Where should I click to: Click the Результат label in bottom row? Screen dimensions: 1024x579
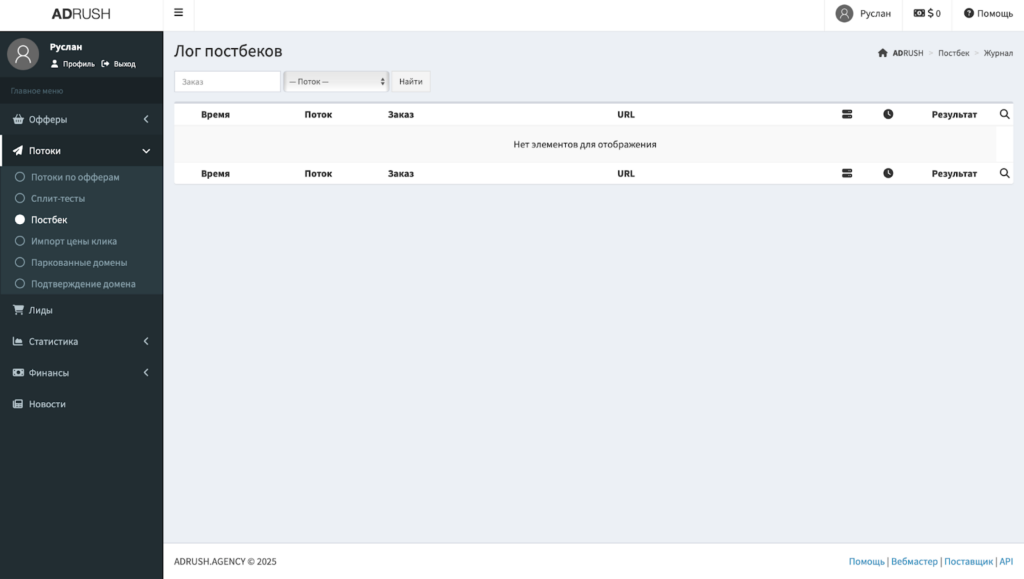click(x=954, y=174)
